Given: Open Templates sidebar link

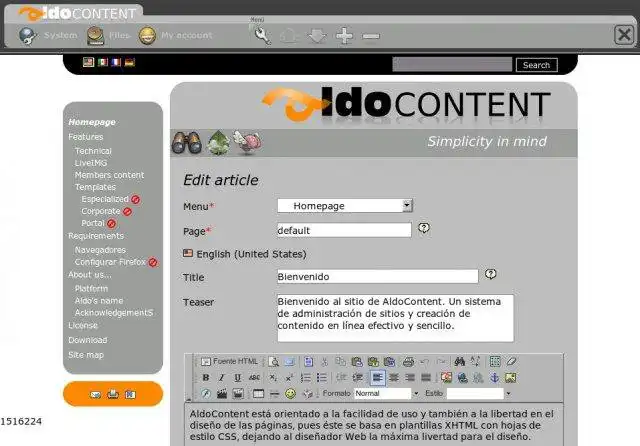Looking at the screenshot, I should [x=95, y=187].
